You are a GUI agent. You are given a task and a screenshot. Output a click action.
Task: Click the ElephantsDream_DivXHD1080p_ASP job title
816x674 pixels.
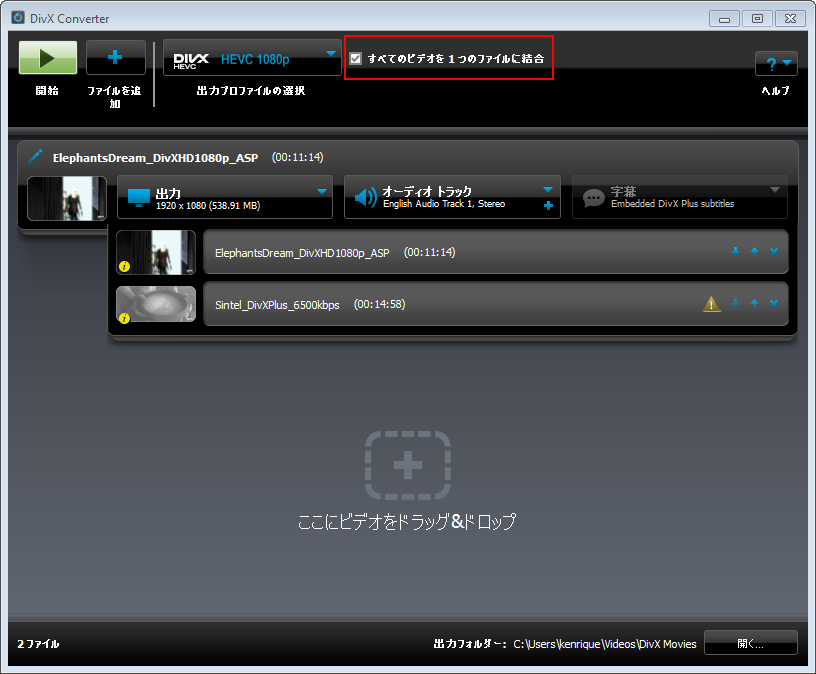(x=155, y=158)
